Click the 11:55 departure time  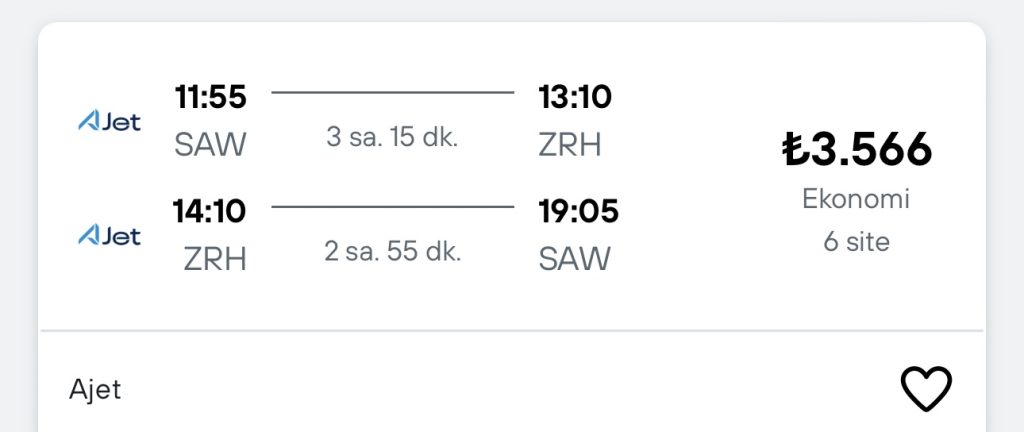pos(210,98)
